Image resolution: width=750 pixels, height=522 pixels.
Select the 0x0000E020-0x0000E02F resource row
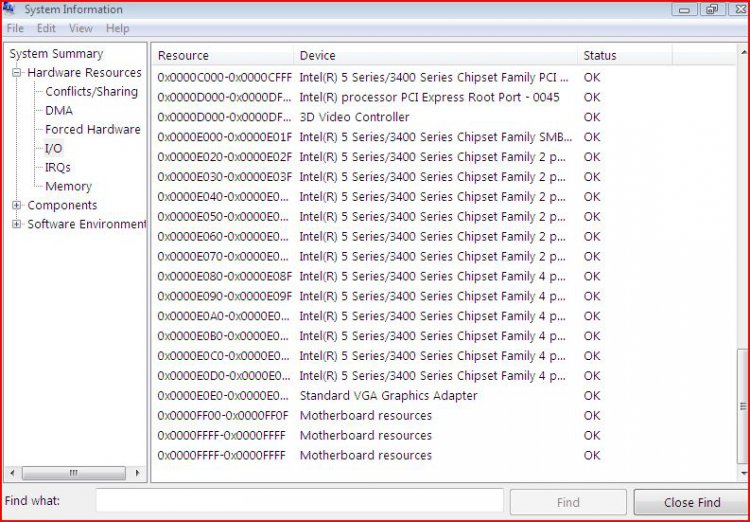[445, 157]
